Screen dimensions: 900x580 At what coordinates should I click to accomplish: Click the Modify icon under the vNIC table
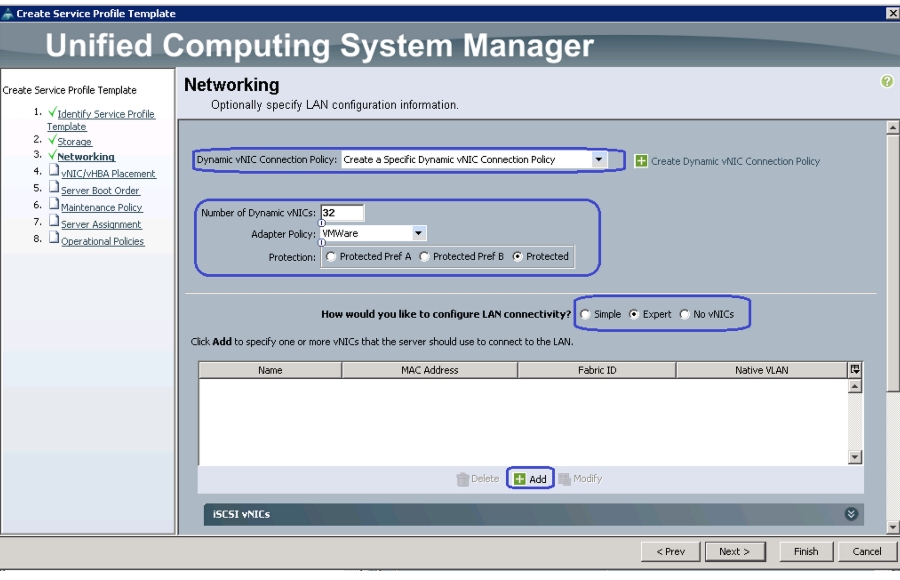(564, 479)
